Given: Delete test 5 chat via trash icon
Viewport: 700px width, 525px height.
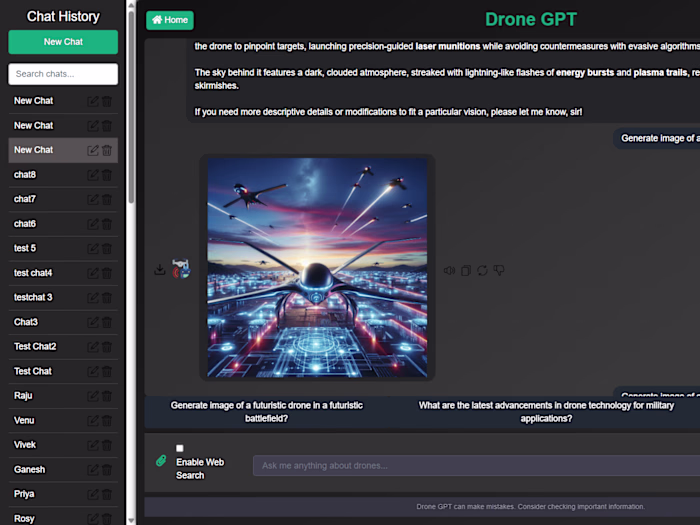Looking at the screenshot, I should coord(107,249).
